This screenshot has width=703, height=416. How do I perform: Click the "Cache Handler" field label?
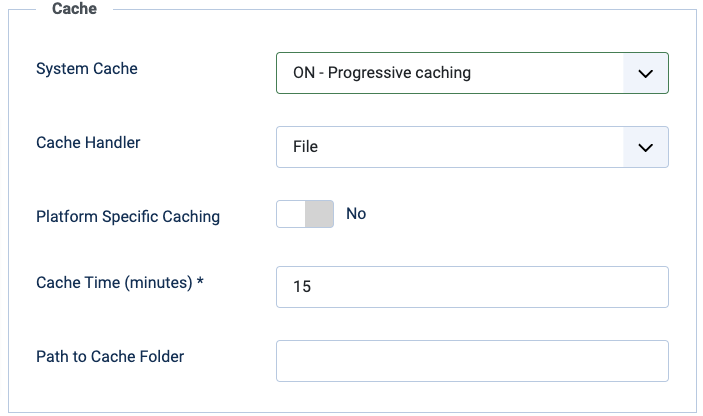point(88,142)
